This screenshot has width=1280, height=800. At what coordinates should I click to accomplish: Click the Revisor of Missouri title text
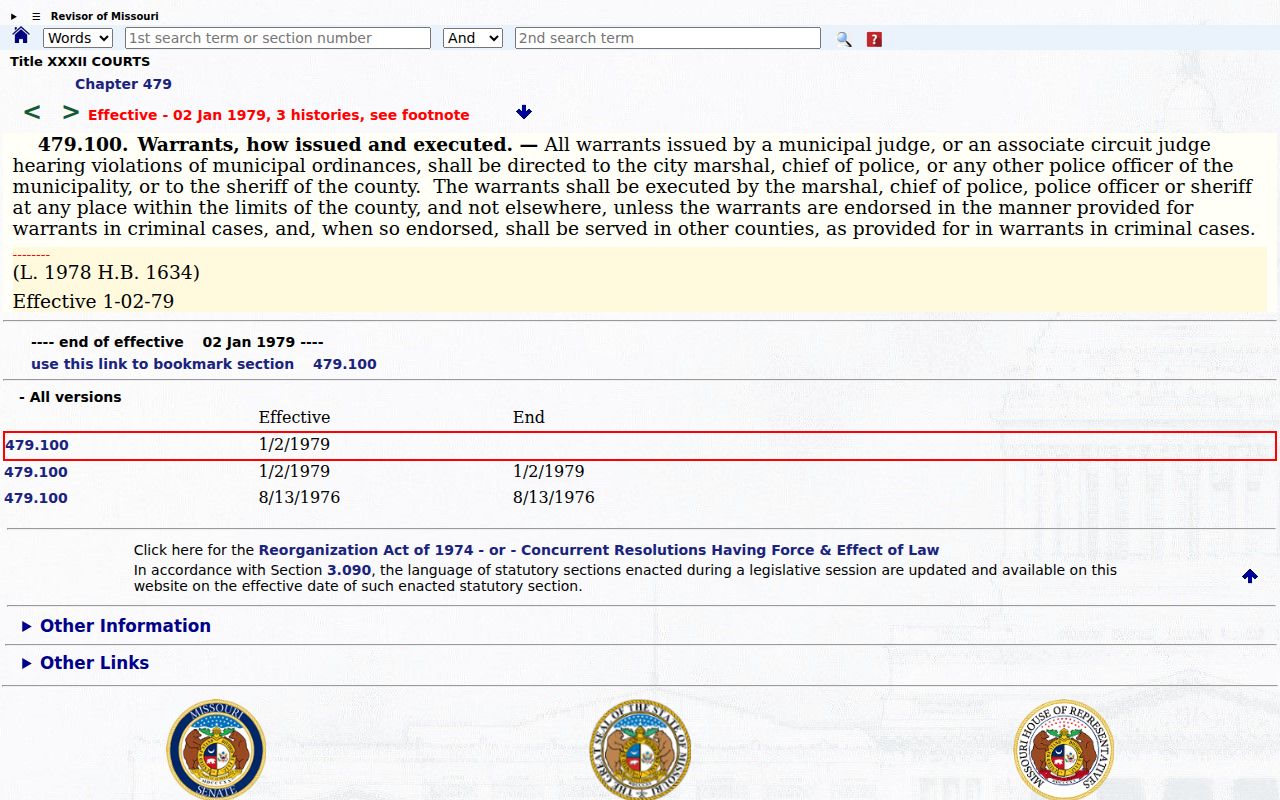click(105, 16)
